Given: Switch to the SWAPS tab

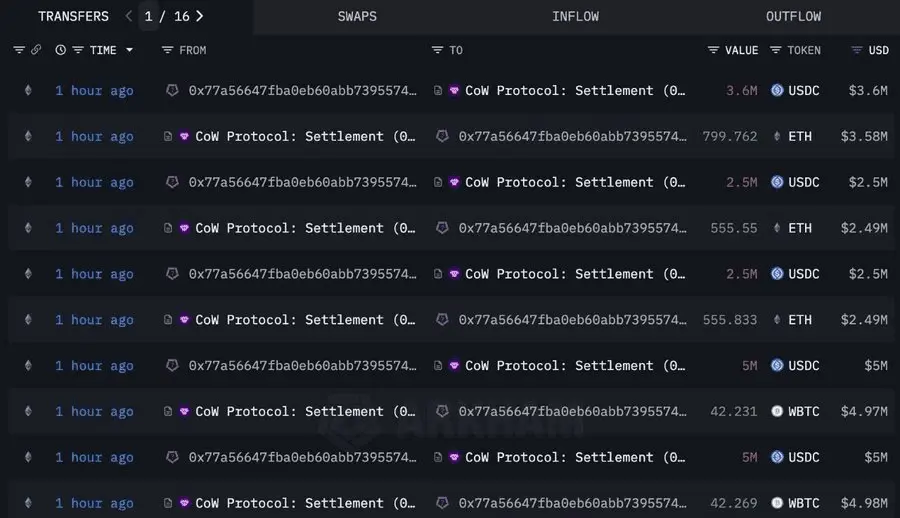Looking at the screenshot, I should point(357,17).
